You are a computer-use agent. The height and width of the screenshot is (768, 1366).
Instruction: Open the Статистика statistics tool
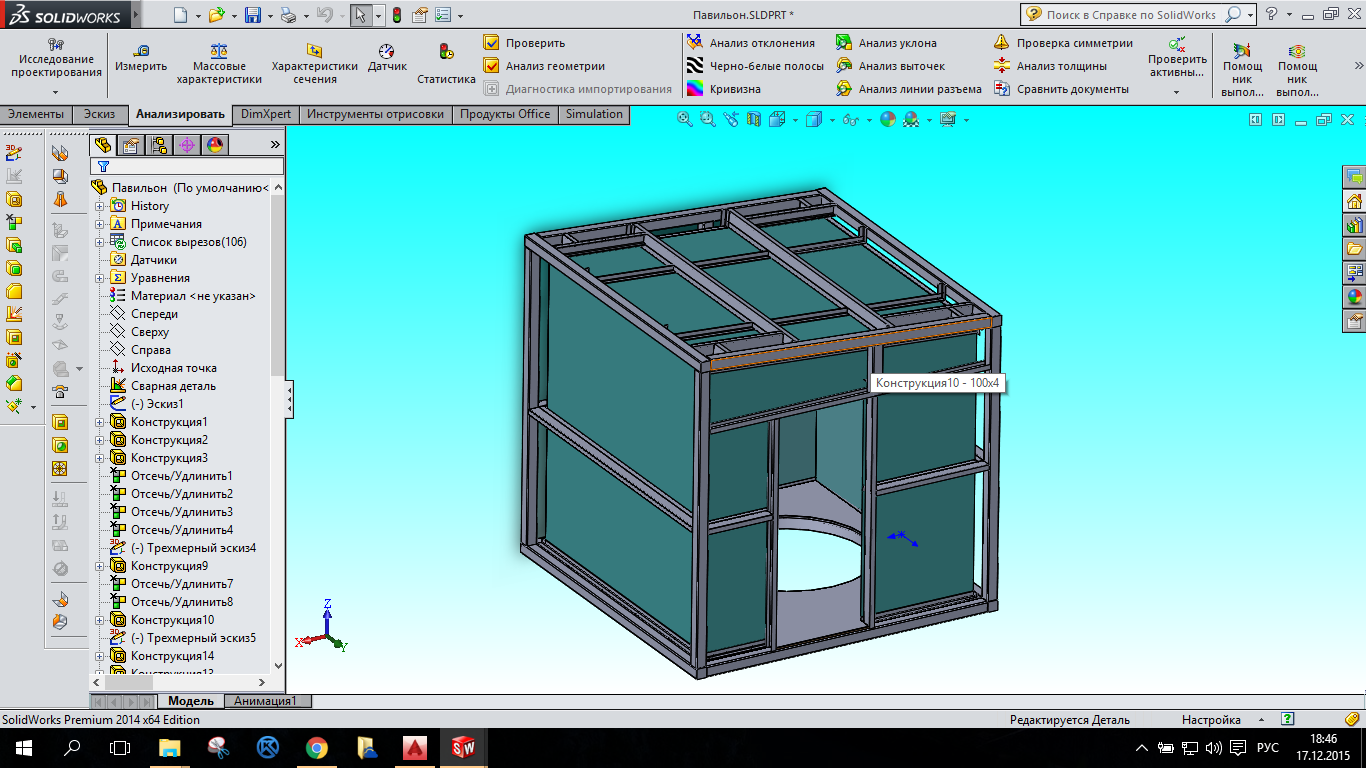point(446,52)
